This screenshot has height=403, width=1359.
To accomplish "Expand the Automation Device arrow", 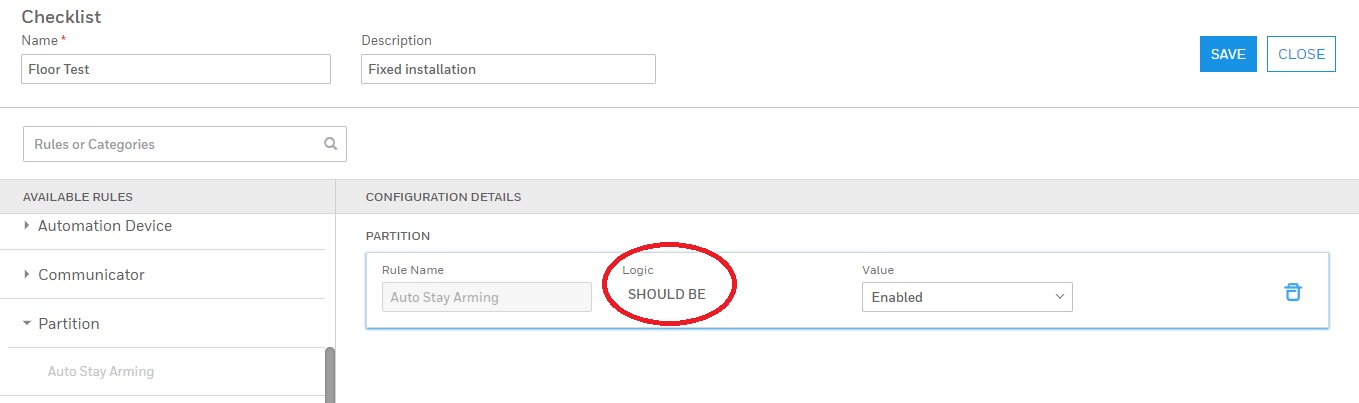I will point(27,226).
